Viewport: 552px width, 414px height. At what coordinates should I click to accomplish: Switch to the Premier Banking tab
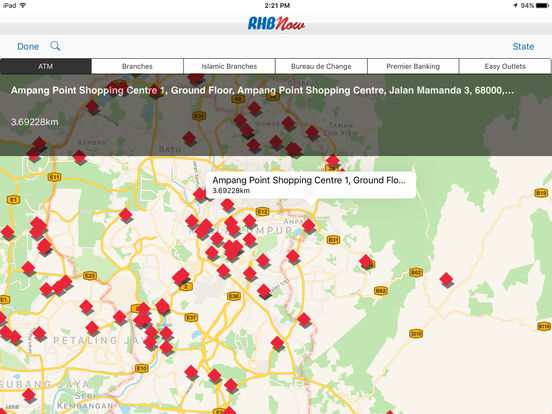point(413,66)
